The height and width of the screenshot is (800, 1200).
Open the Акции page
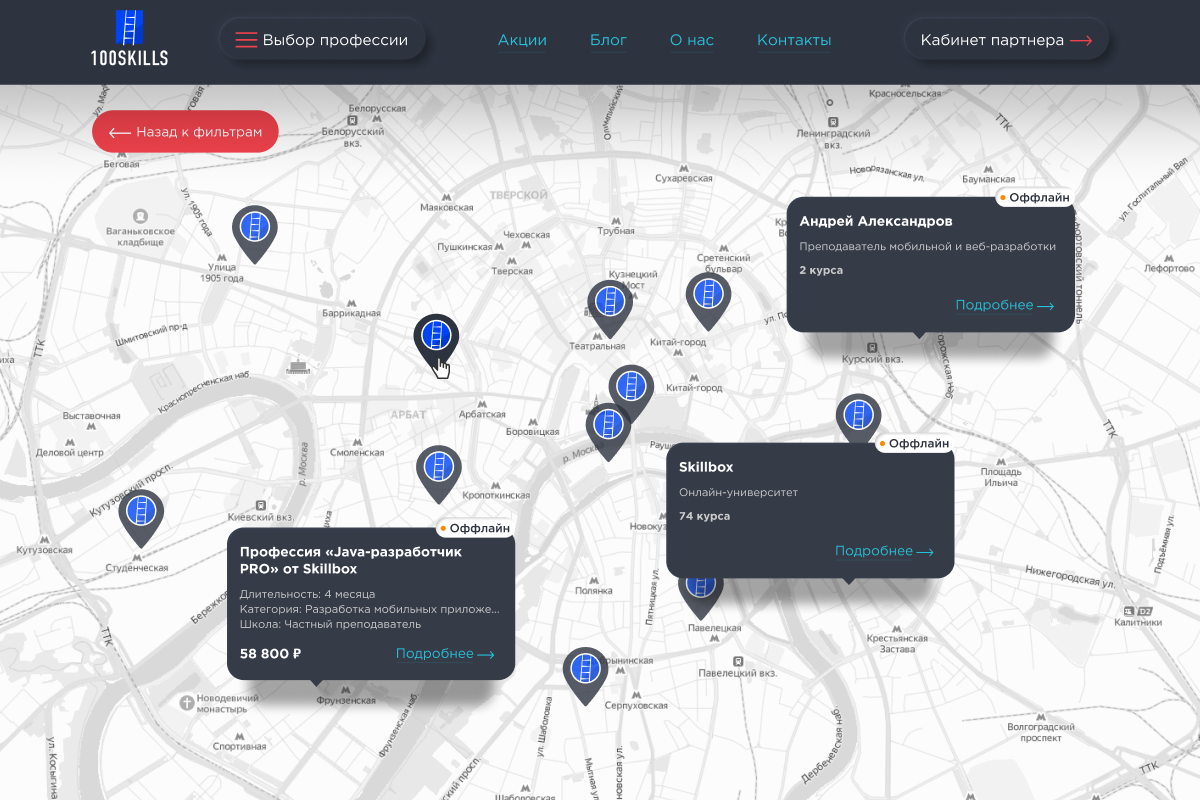pyautogui.click(x=522, y=40)
